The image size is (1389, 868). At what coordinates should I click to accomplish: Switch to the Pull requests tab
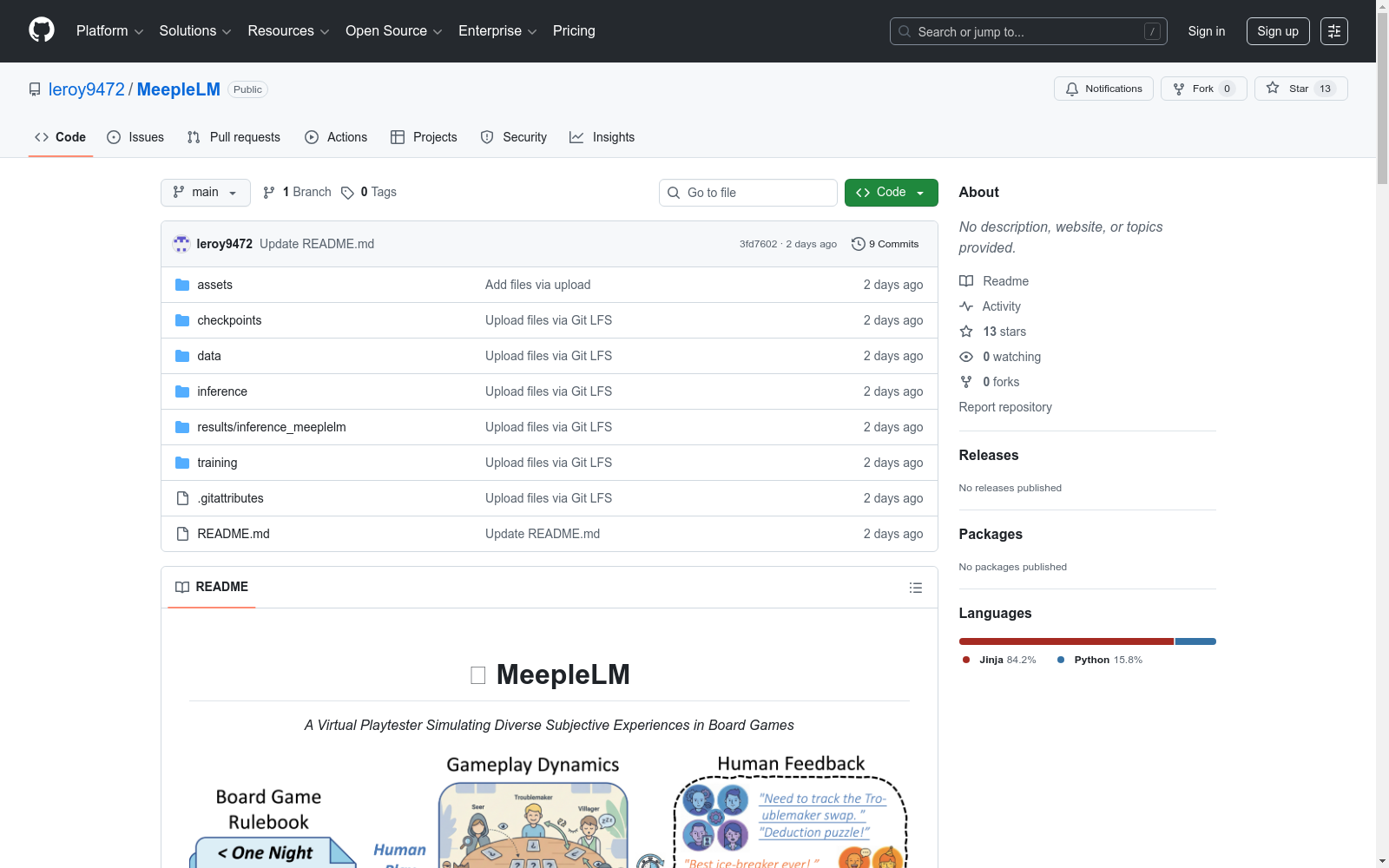(x=234, y=137)
